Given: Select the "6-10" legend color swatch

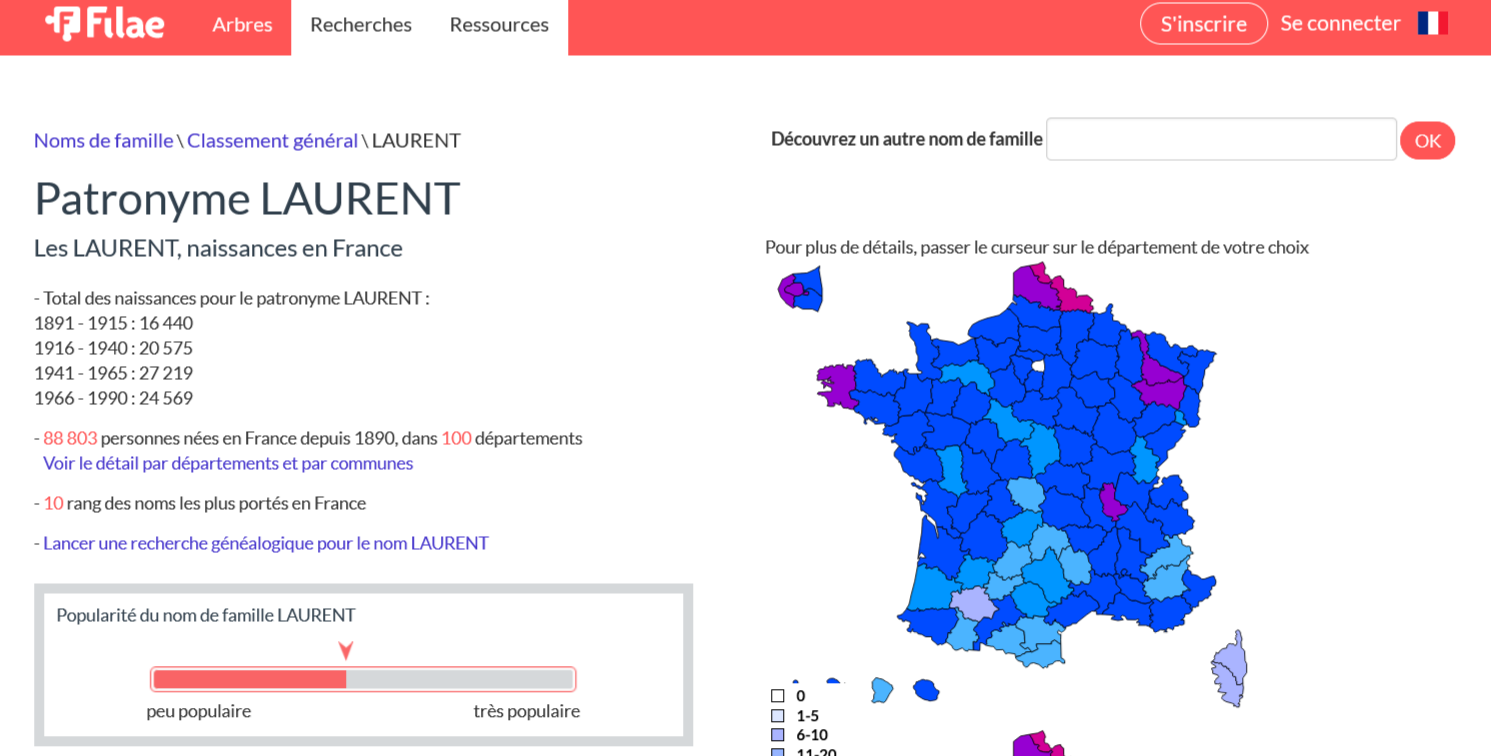Looking at the screenshot, I should (x=776, y=735).
